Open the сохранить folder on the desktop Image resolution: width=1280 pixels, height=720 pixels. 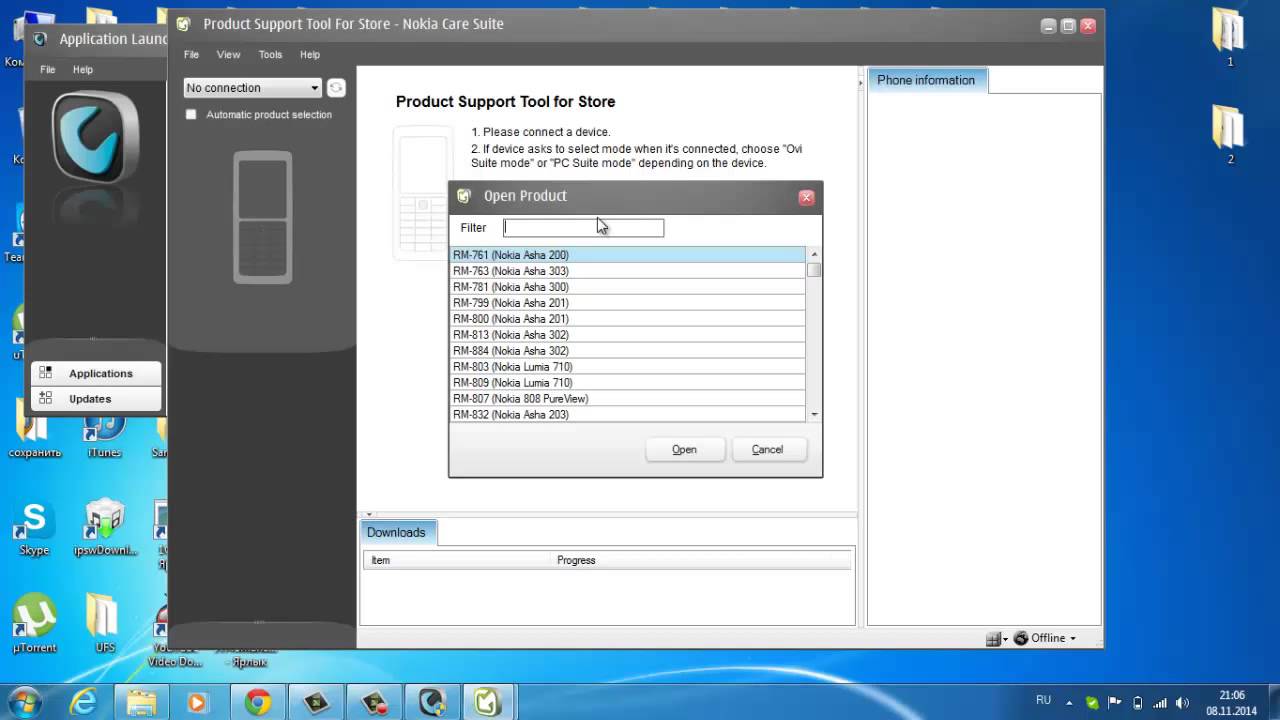[34, 436]
